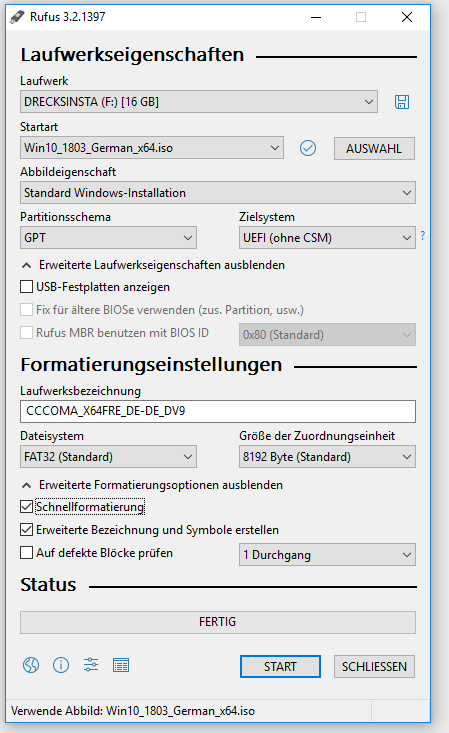Open the Startart ISO selection dropdown
The height and width of the screenshot is (733, 449).
tap(152, 148)
